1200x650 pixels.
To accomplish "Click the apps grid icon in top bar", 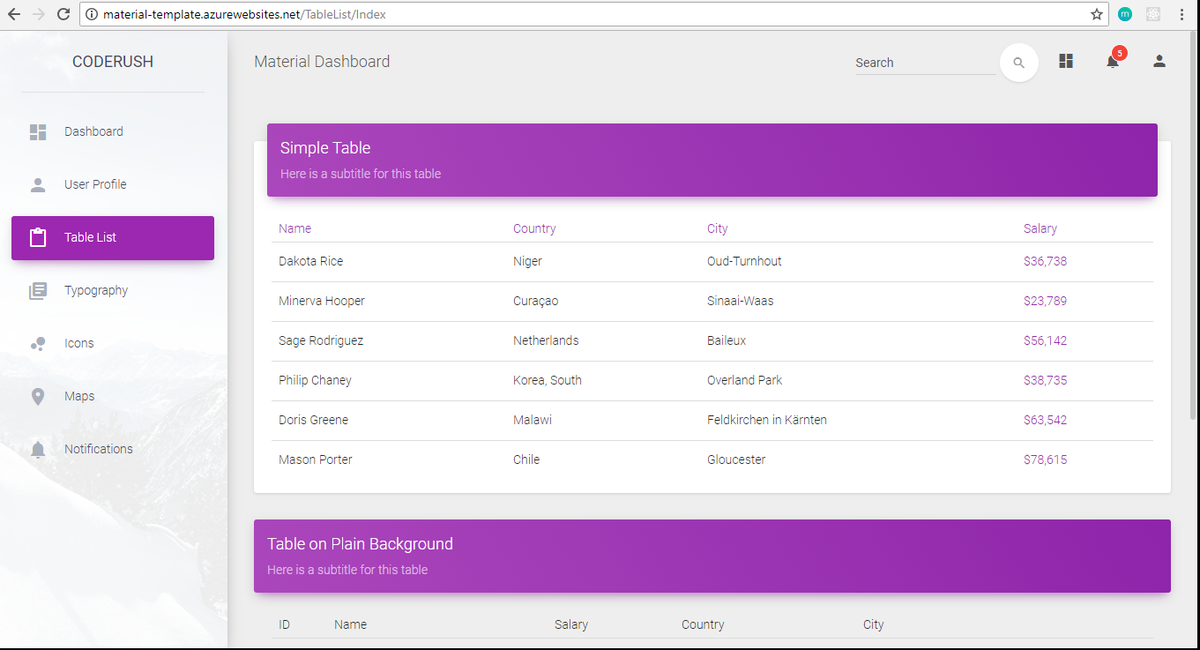I will (1066, 61).
